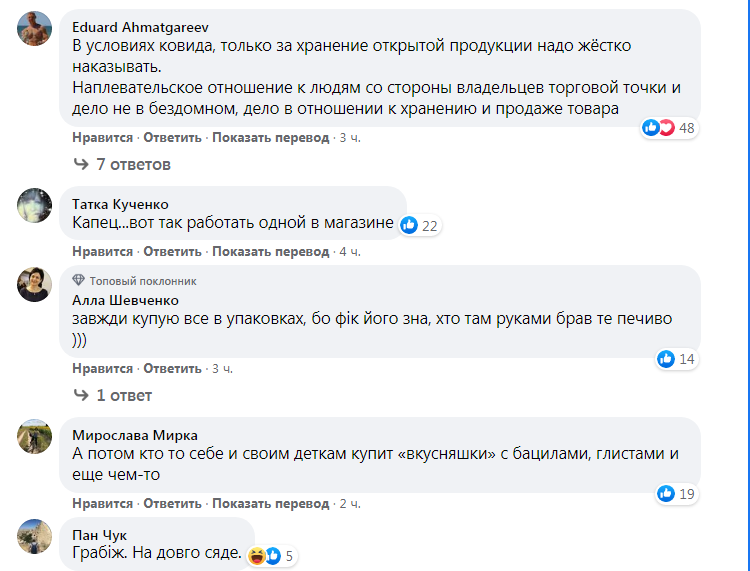Like Мирослава Мирка's comment via Нравится
Viewport: 750px width, 571px height.
point(102,503)
